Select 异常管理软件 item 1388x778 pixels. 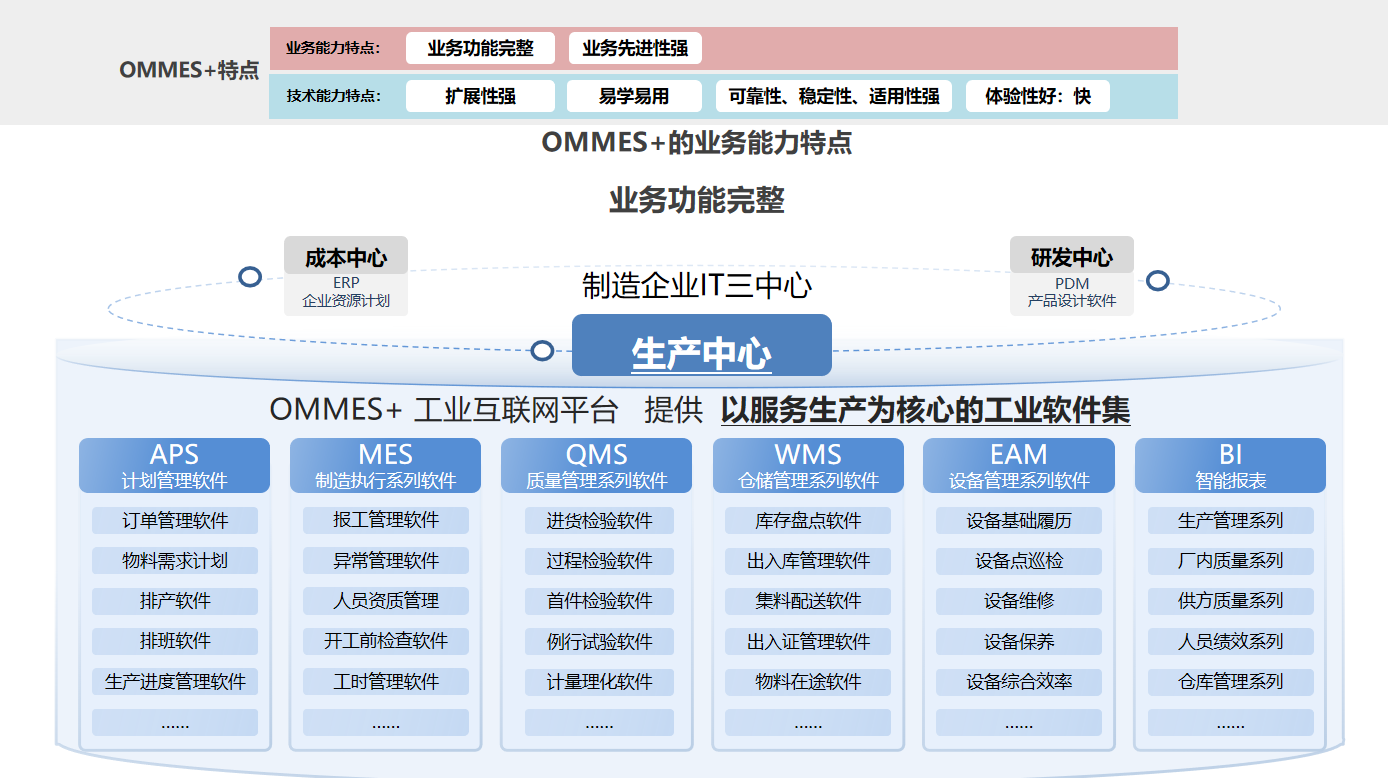pyautogui.click(x=386, y=560)
